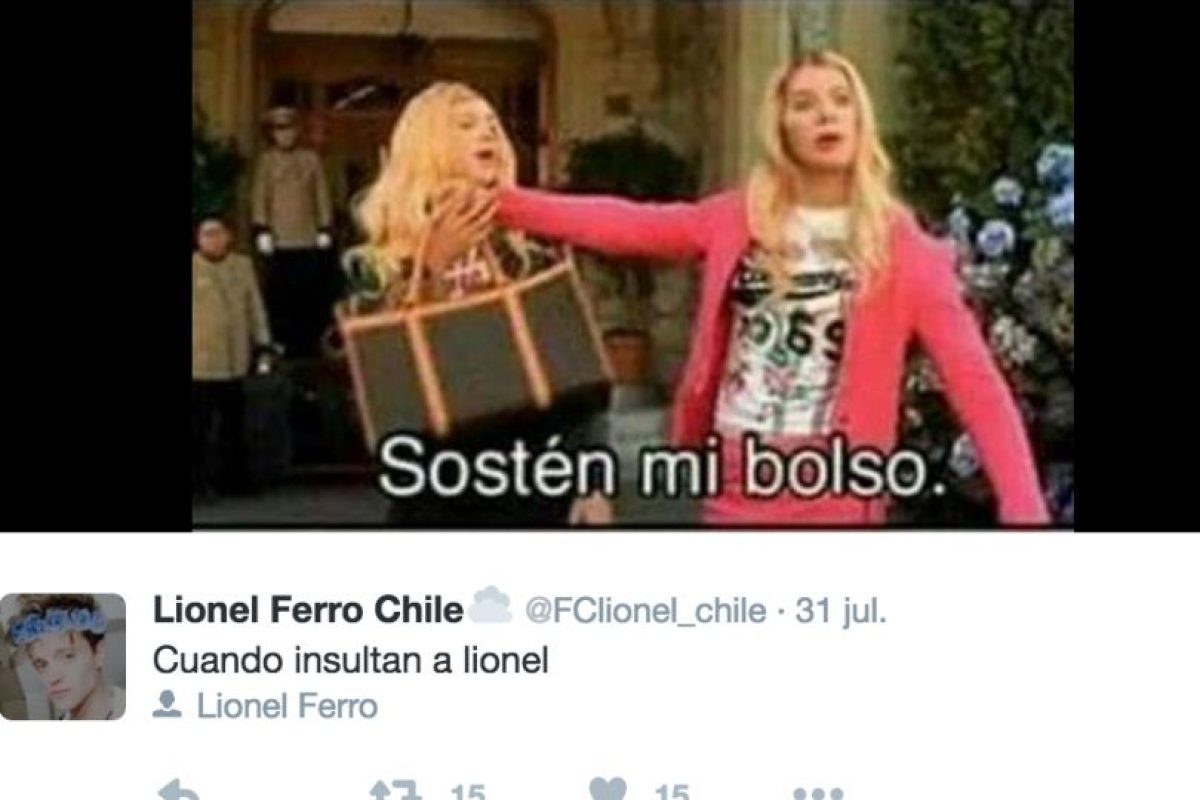
Task: Open the three-dots more options menu
Action: (x=818, y=794)
